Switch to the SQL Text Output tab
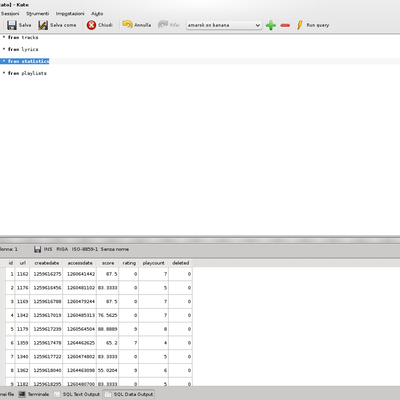 (x=77, y=394)
